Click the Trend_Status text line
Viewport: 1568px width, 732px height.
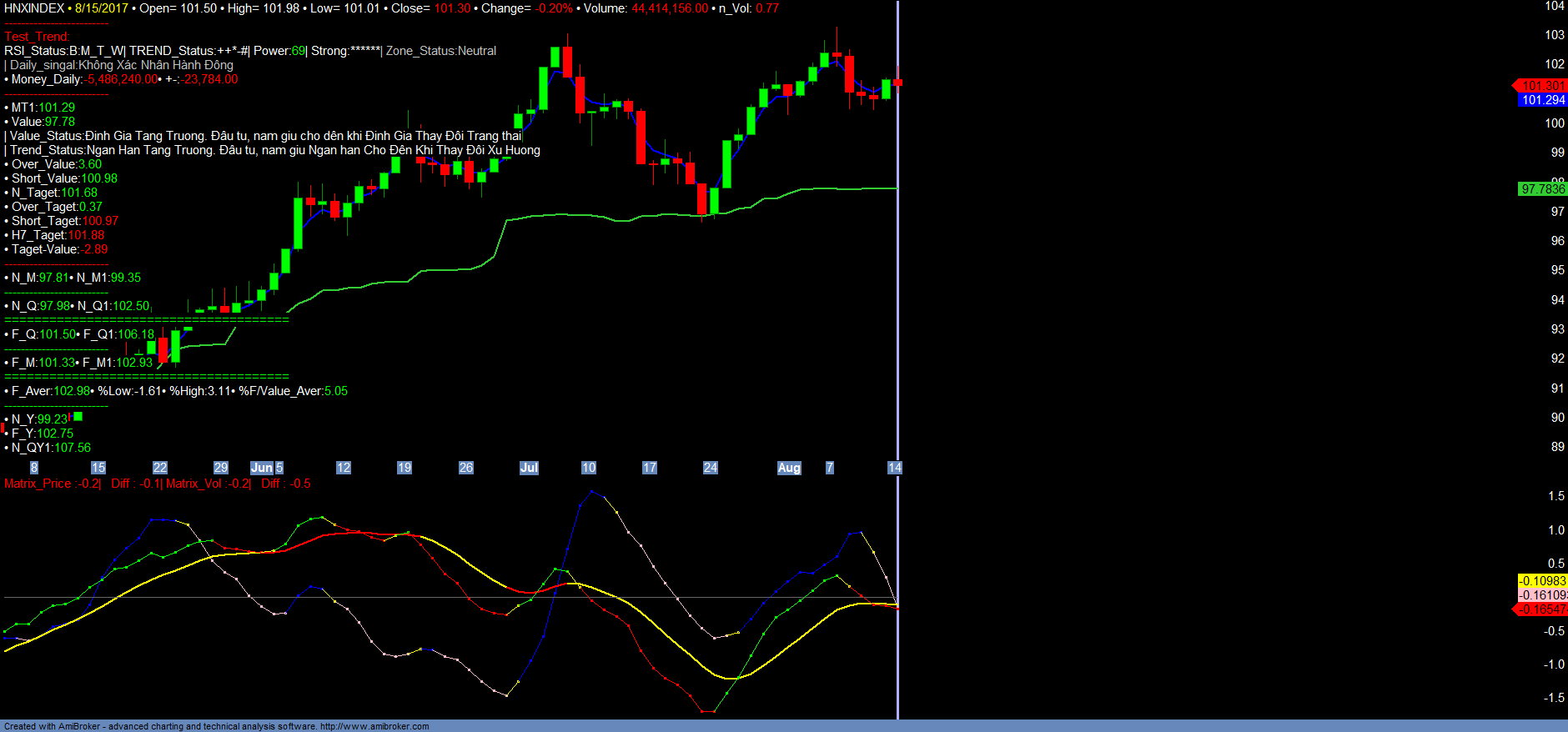click(x=275, y=150)
